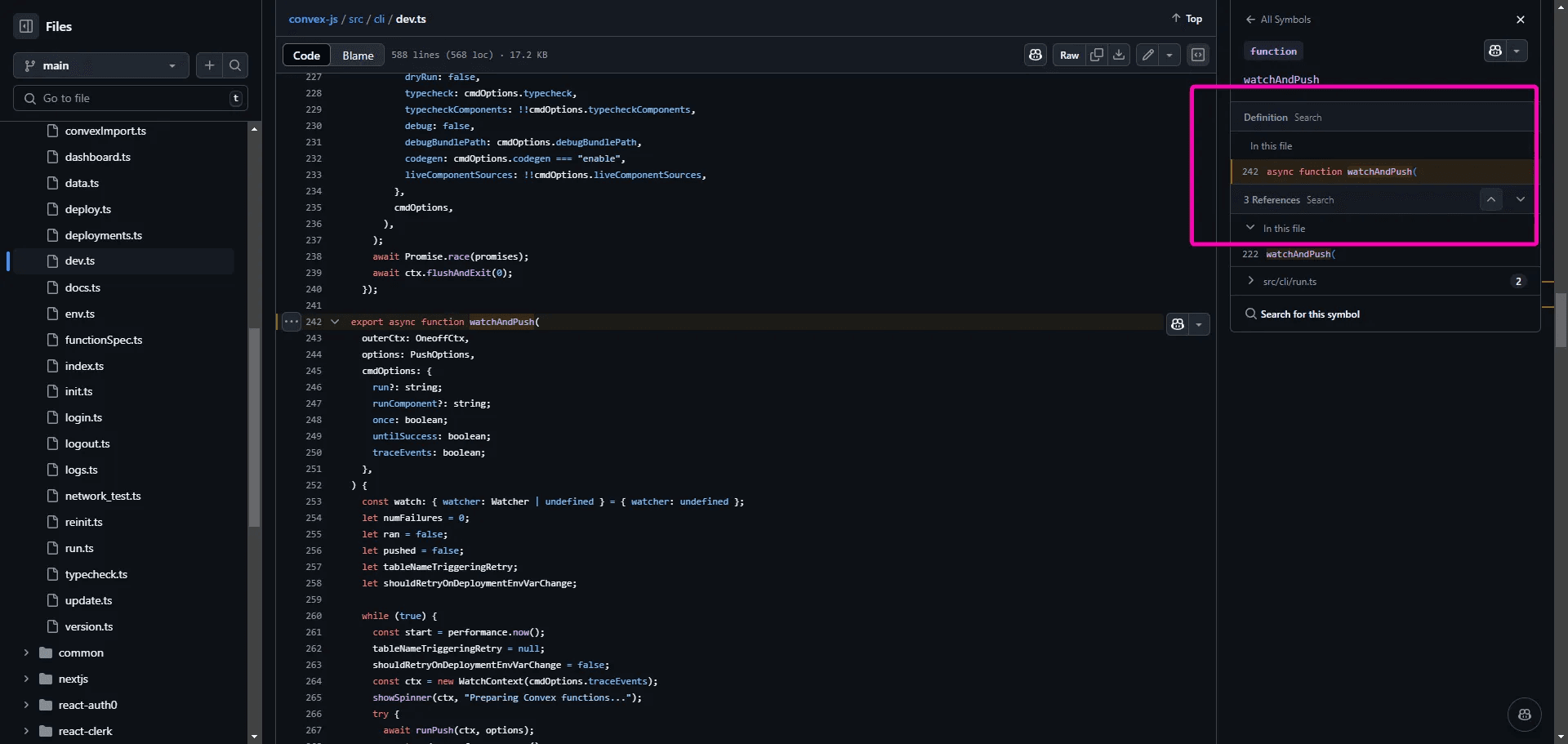Viewport: 1568px width, 744px height.
Task: Switch to the Blame tab
Action: click(358, 56)
